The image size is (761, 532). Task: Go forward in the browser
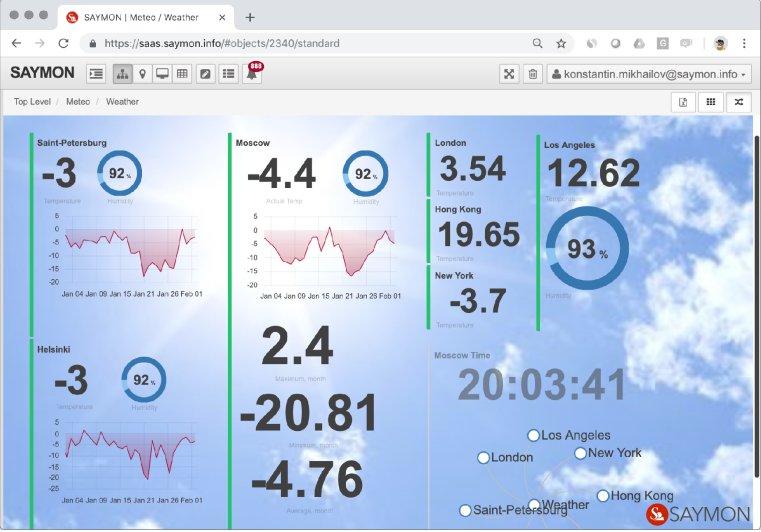point(40,43)
